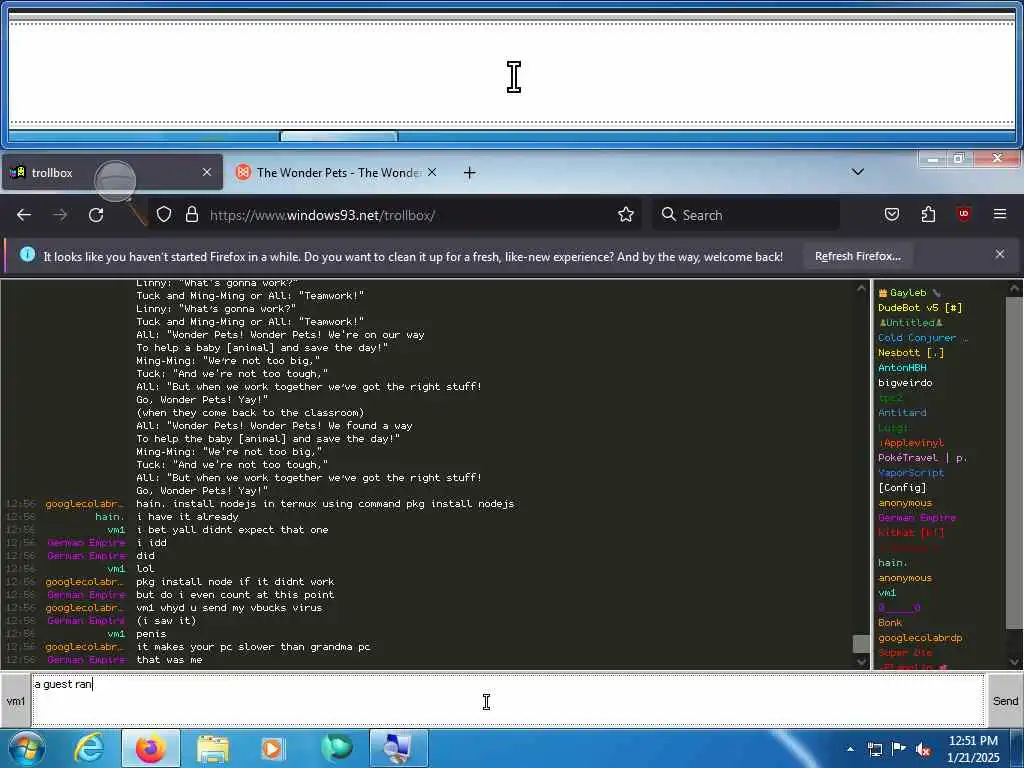Click the user list scrollbar thumb
The height and width of the screenshot is (768, 1024).
click(x=1015, y=462)
